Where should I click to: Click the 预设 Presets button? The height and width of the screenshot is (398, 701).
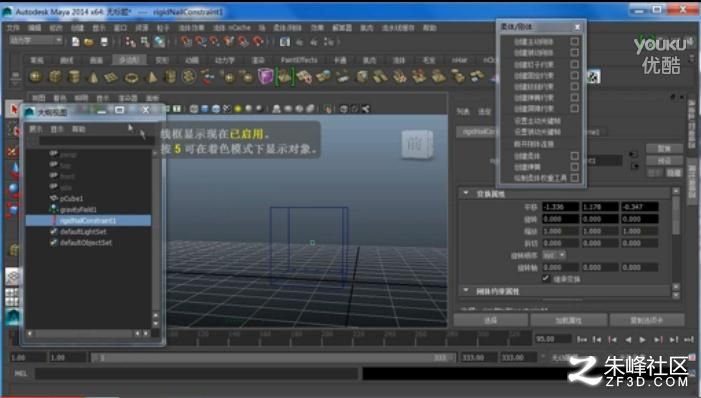pos(664,161)
